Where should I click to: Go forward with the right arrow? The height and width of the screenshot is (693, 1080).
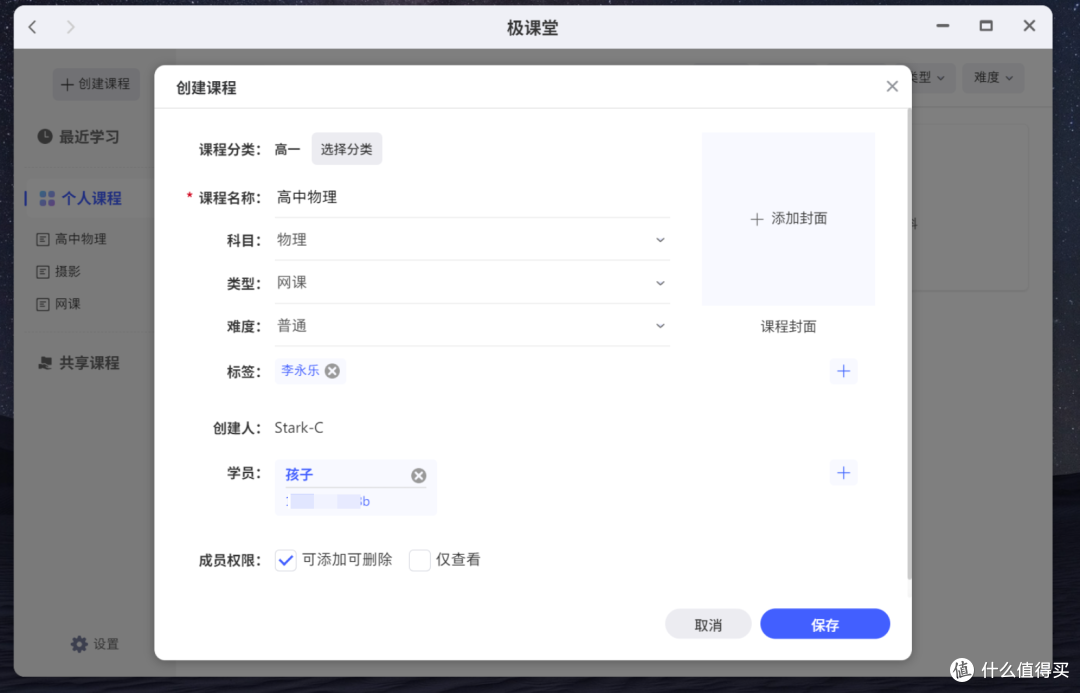[x=70, y=27]
